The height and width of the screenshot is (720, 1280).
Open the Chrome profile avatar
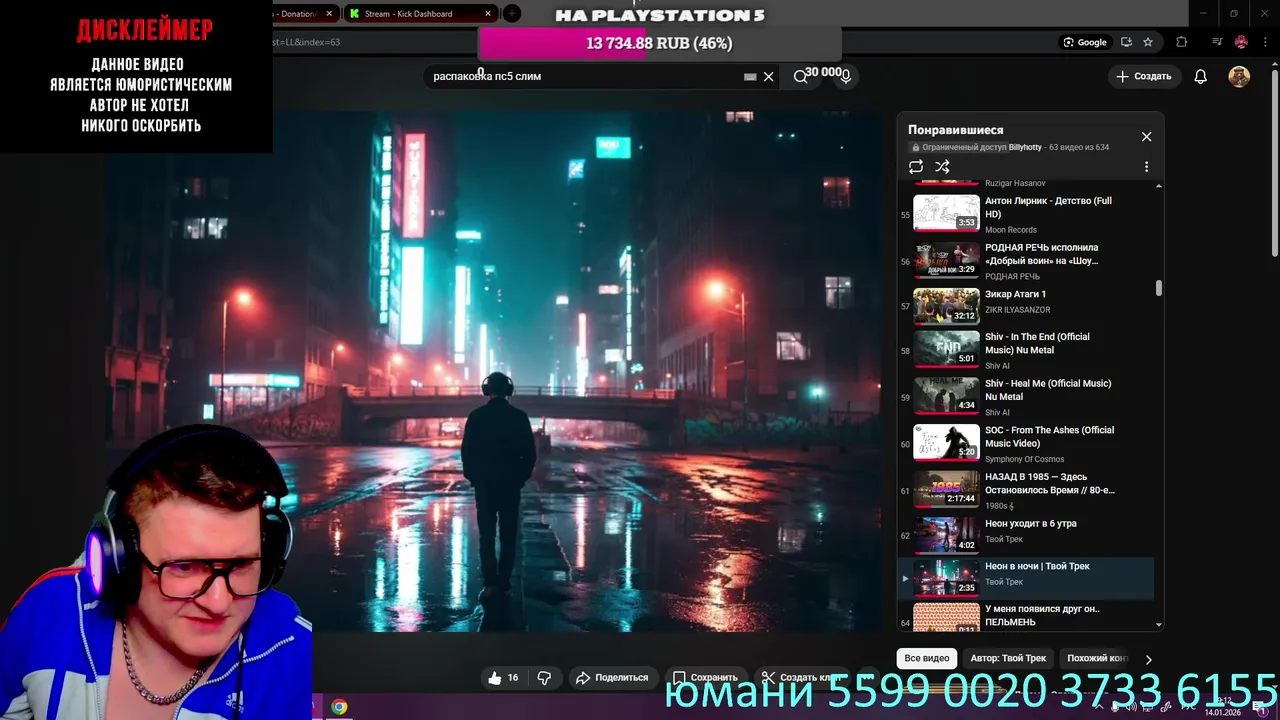coord(1241,42)
